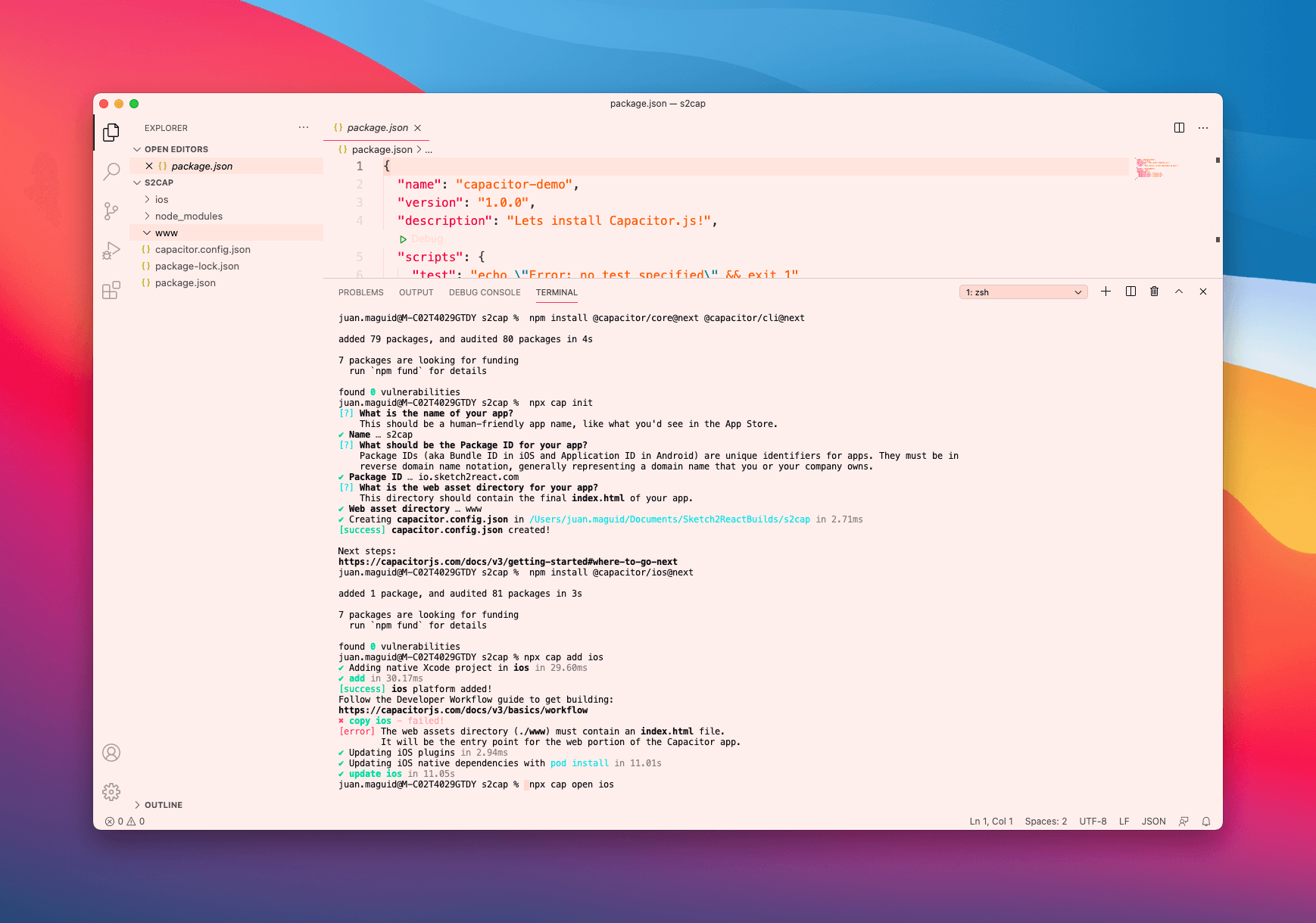Image resolution: width=1316 pixels, height=923 pixels.
Task: Close package.json in Open Editors list
Action: [x=149, y=166]
